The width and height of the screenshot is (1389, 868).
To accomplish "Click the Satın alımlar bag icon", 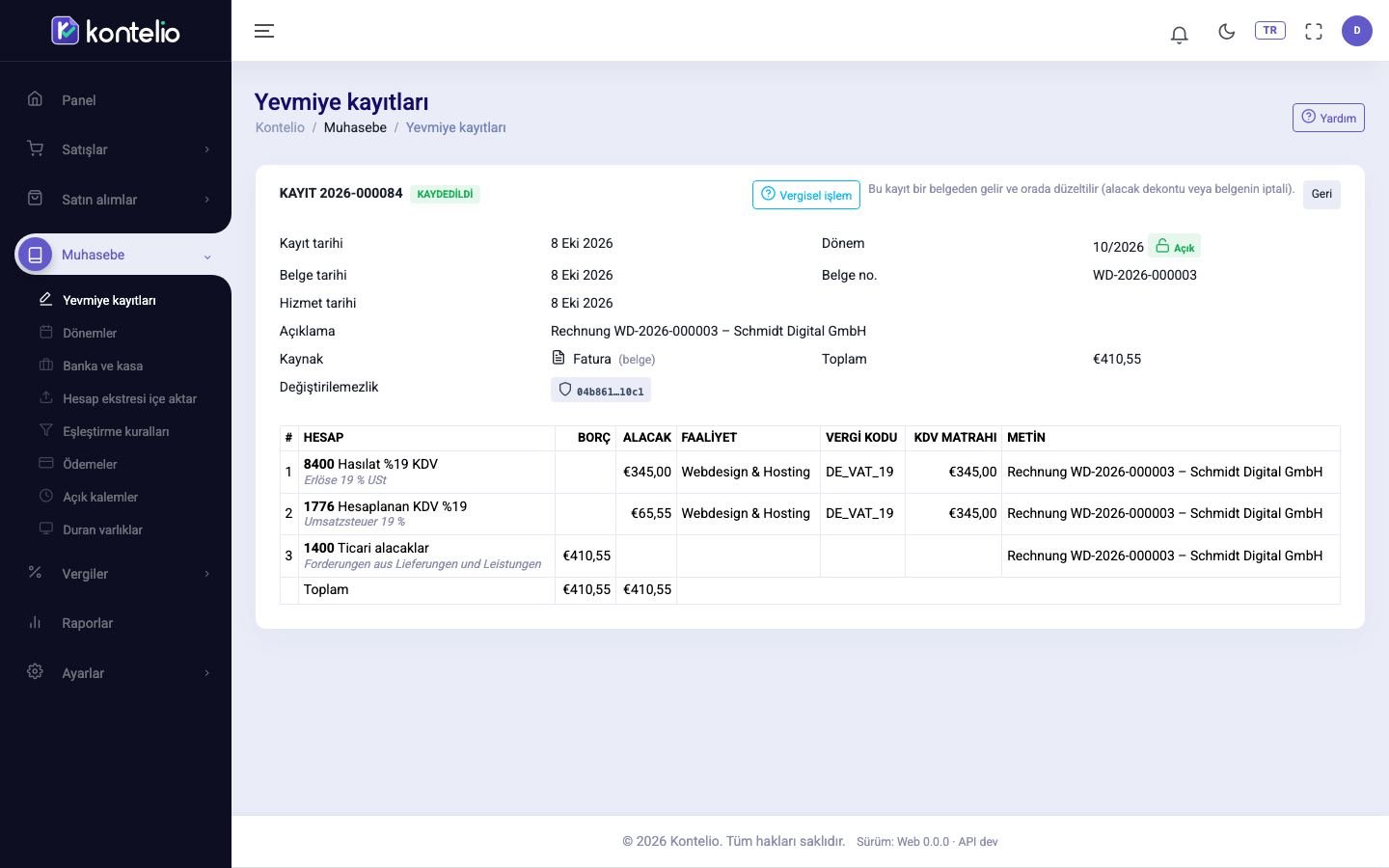I will [36, 198].
